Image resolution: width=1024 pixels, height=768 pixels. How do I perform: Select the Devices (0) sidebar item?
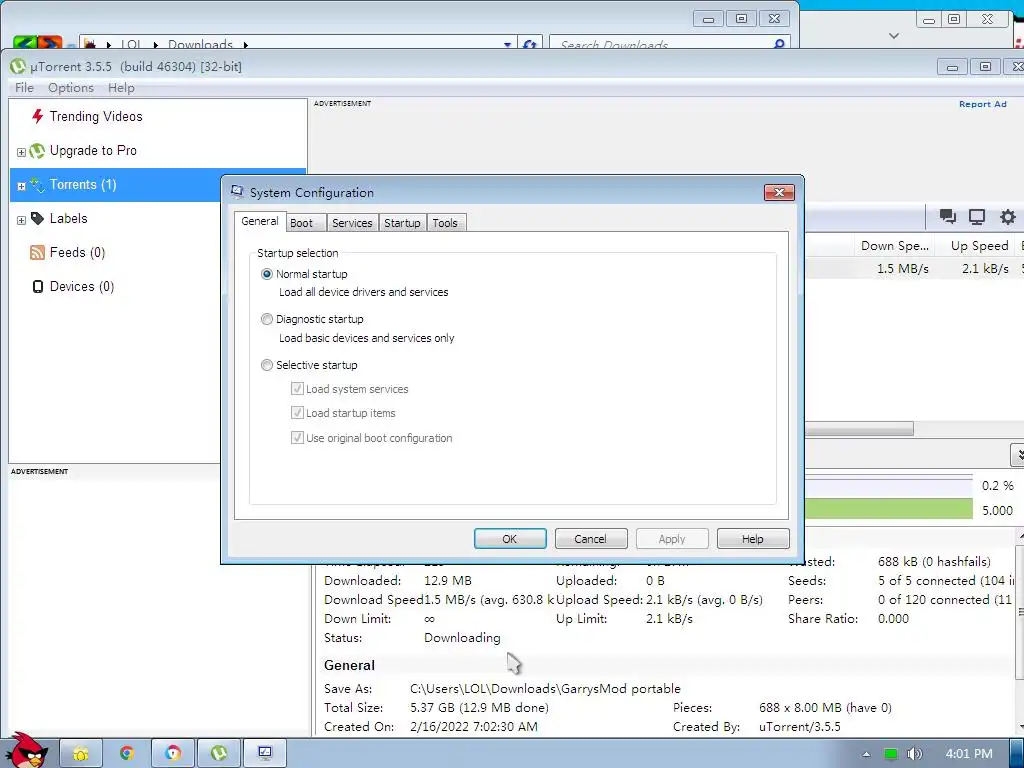click(x=82, y=287)
